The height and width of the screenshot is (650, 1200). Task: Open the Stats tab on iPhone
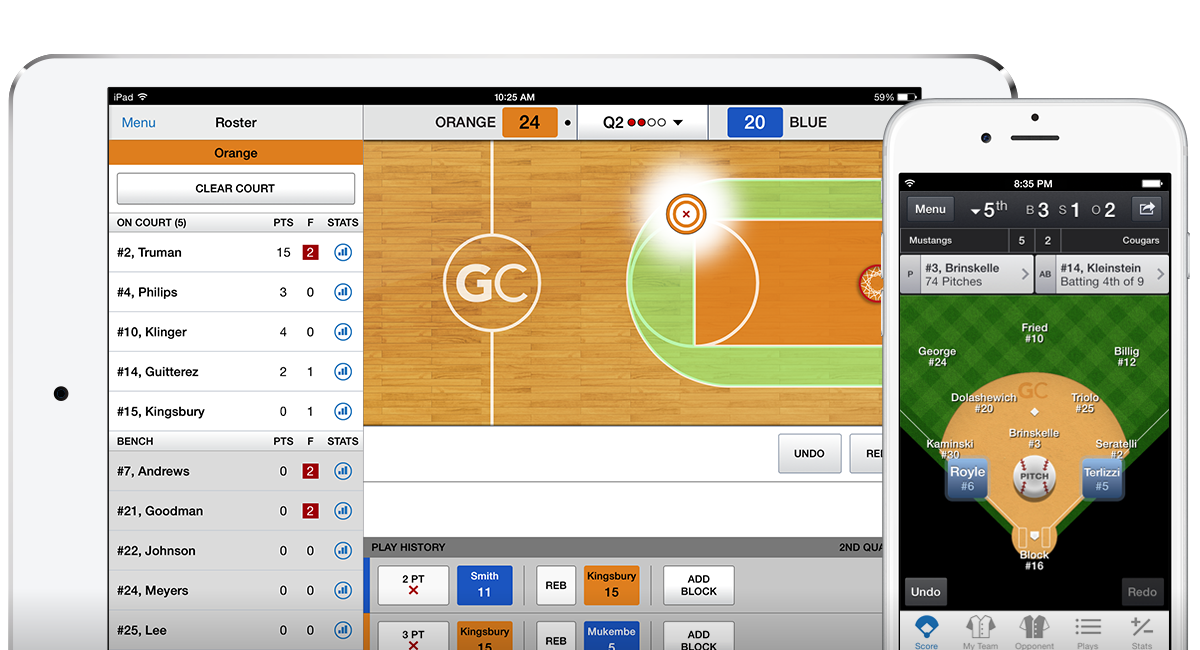pos(1142,632)
